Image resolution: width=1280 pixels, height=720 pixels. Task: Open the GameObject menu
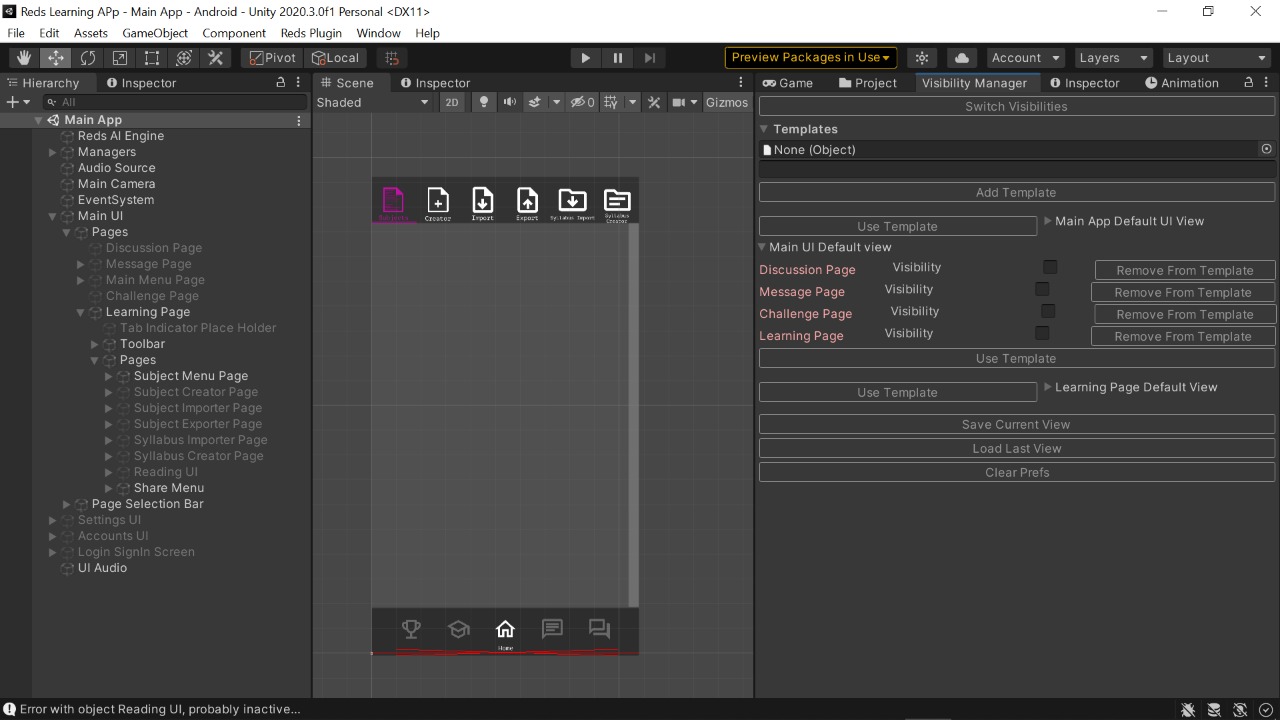pyautogui.click(x=155, y=33)
